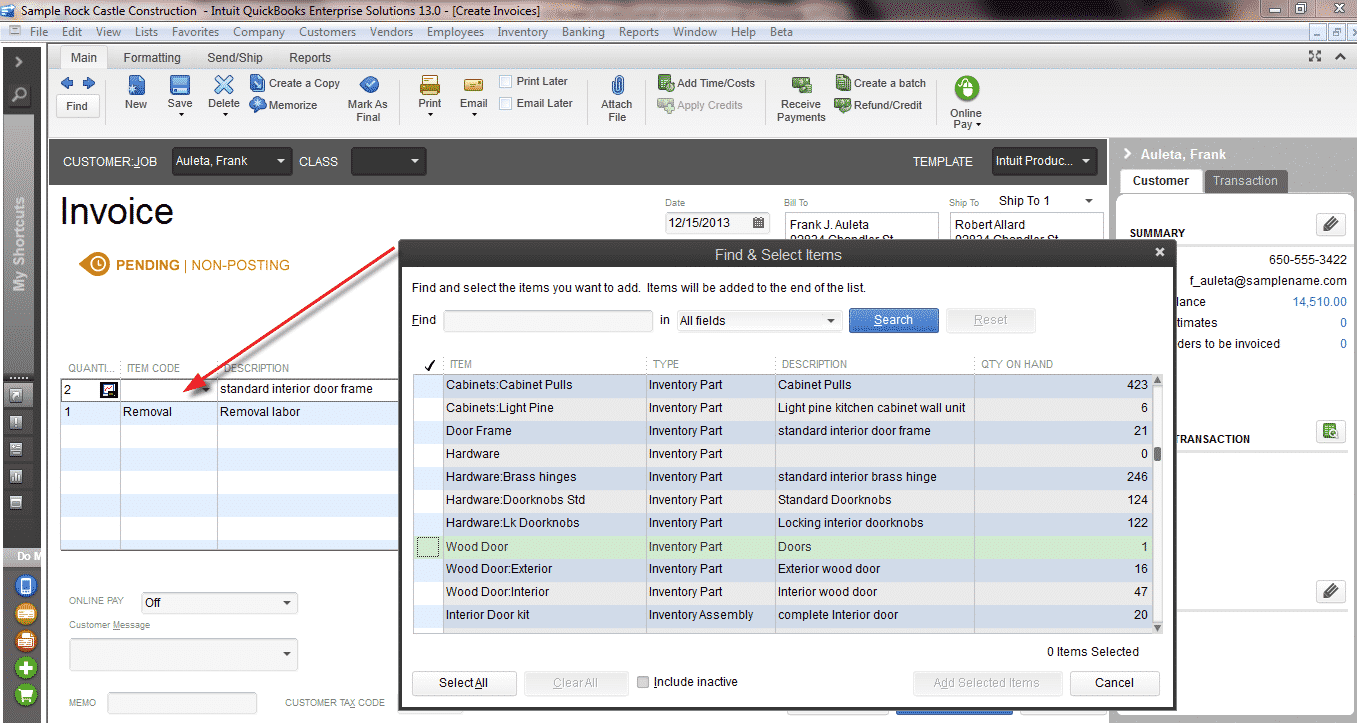Open the Customer:Job dropdown
Image resolution: width=1357 pixels, height=723 pixels.
(281, 161)
